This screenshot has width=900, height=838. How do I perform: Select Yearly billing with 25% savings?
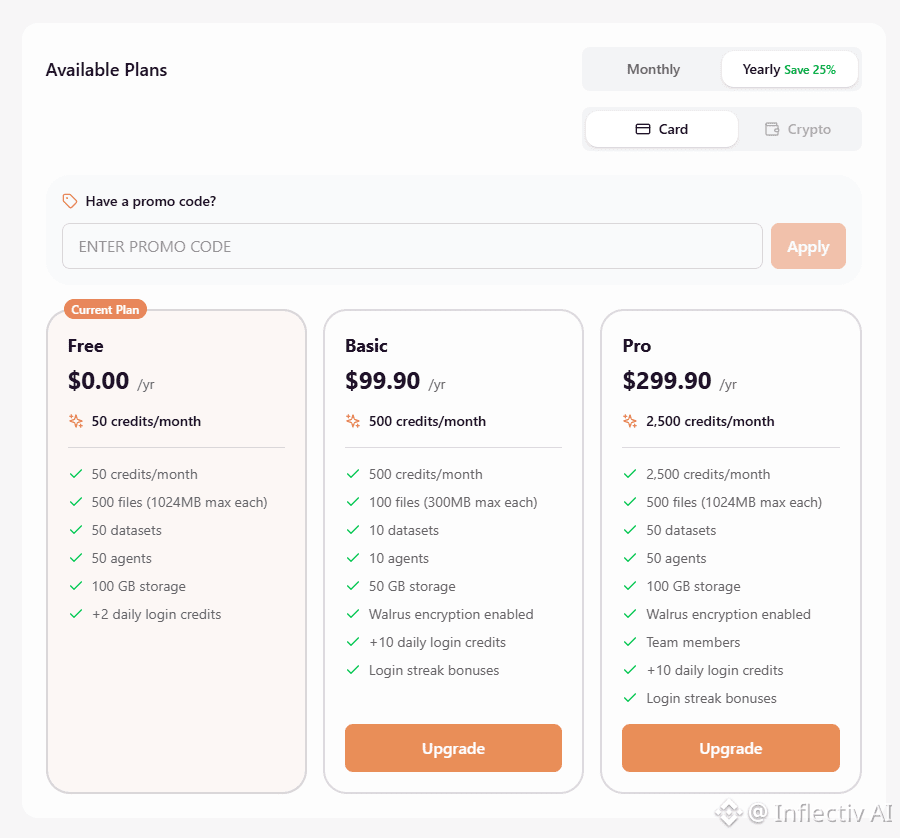click(789, 69)
